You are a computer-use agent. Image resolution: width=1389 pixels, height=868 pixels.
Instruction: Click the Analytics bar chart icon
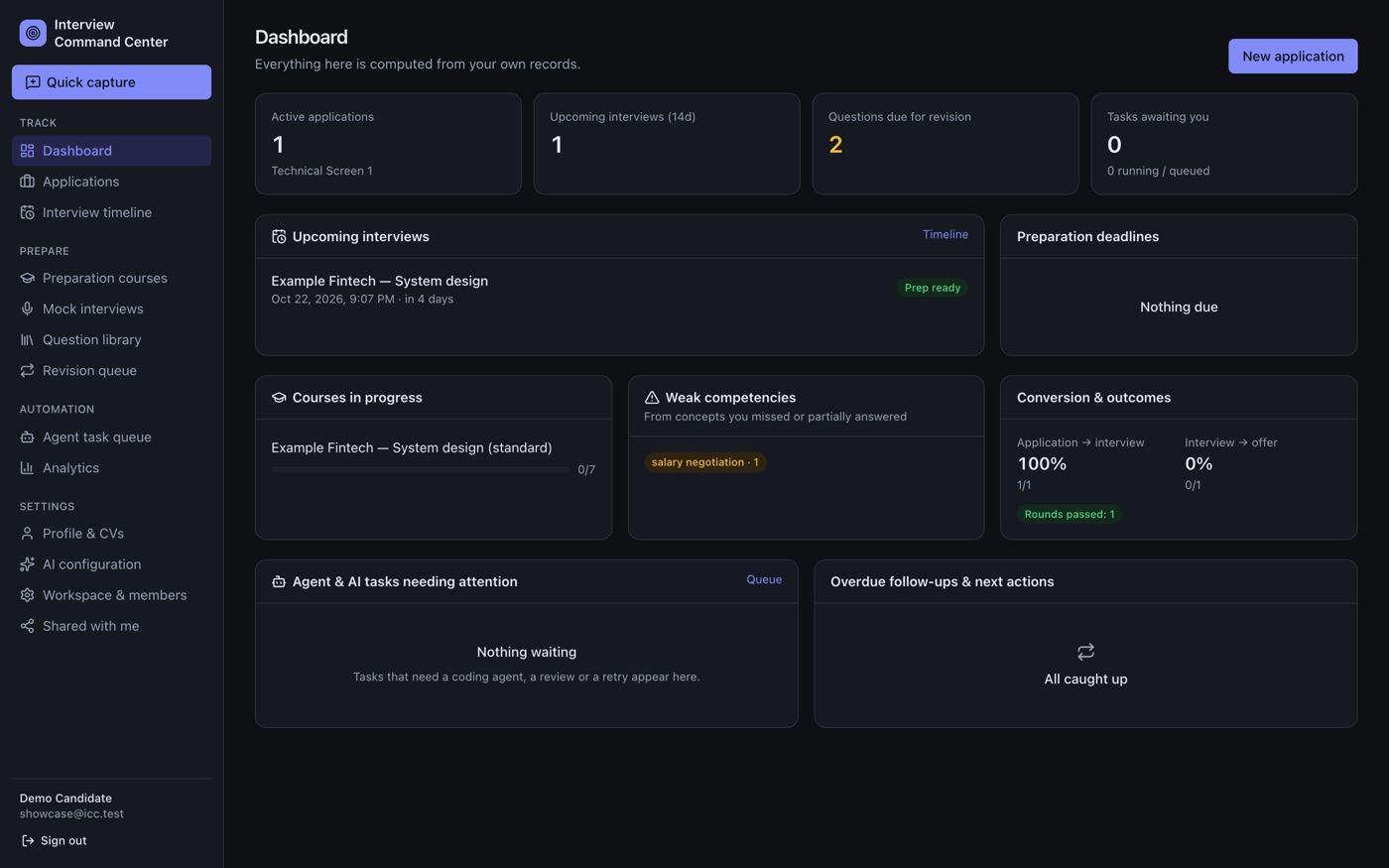27,467
